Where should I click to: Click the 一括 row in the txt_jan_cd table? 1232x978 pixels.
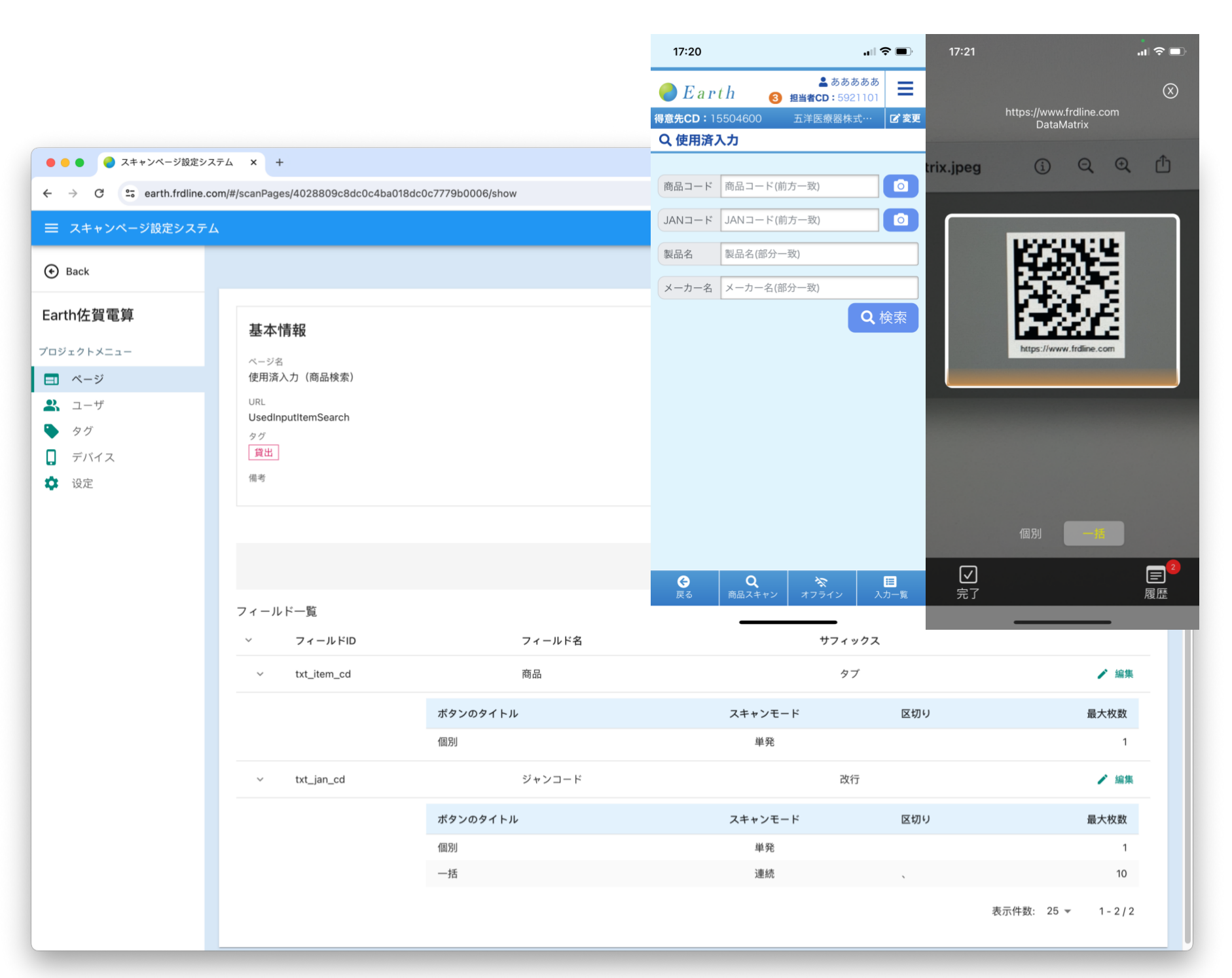pyautogui.click(x=782, y=874)
